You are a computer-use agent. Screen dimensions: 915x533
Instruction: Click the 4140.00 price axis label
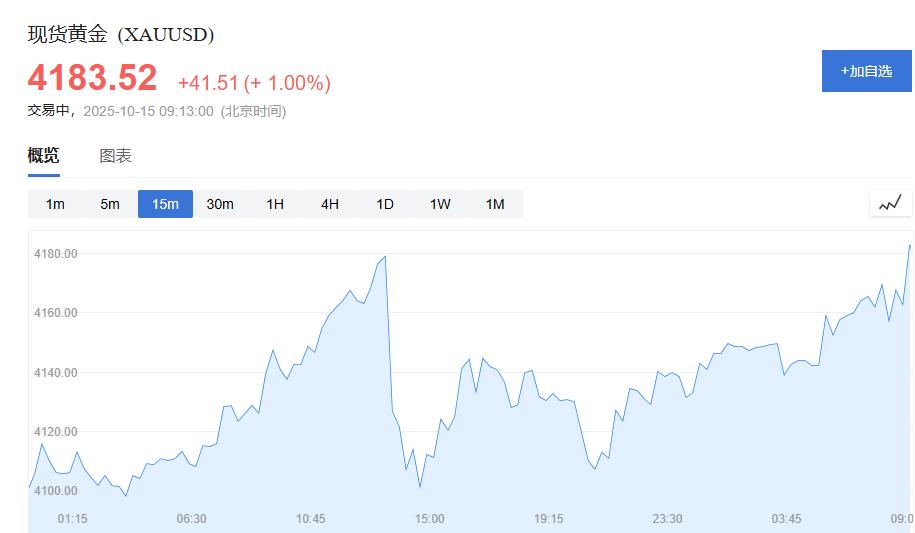tap(54, 373)
